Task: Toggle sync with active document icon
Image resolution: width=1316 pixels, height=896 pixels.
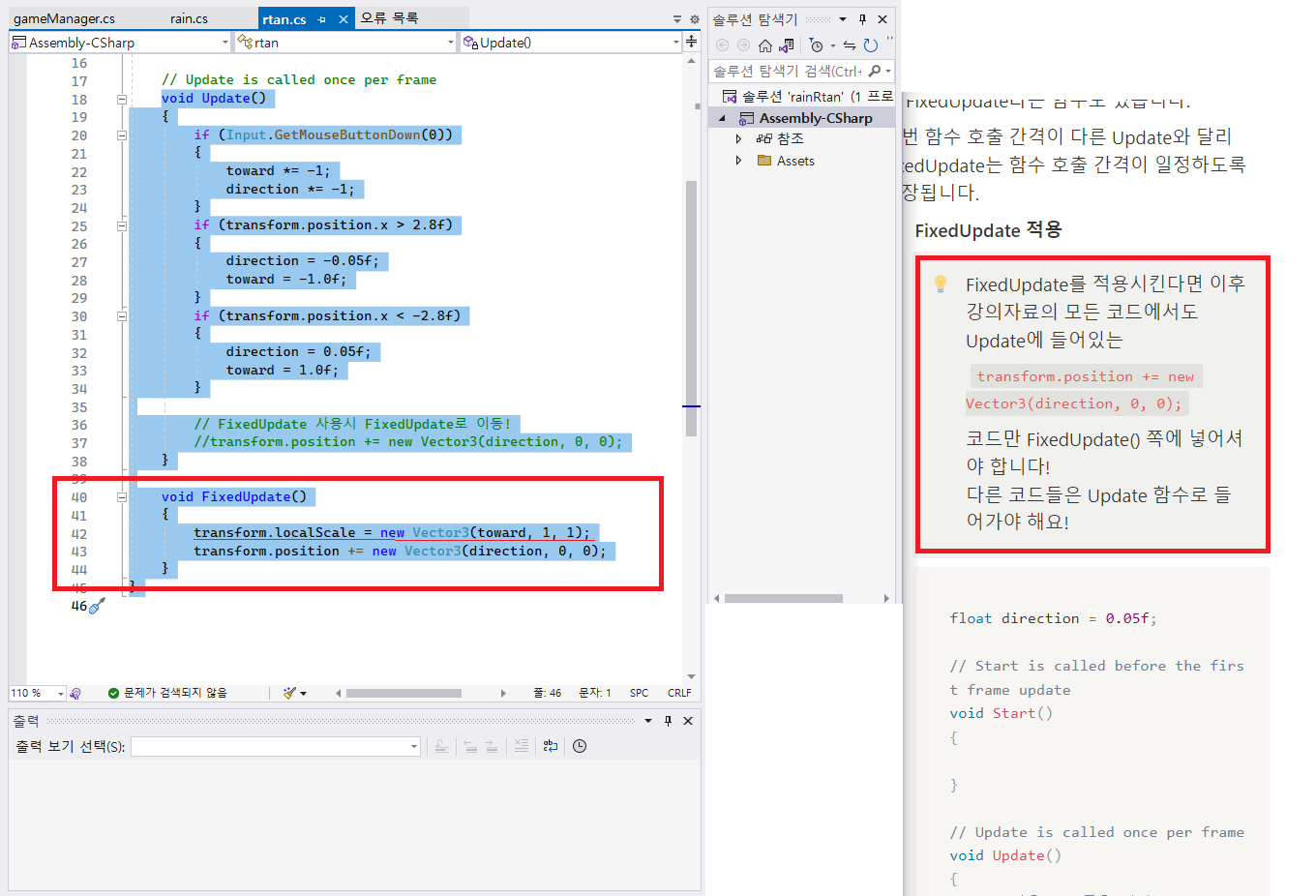Action: pos(850,45)
